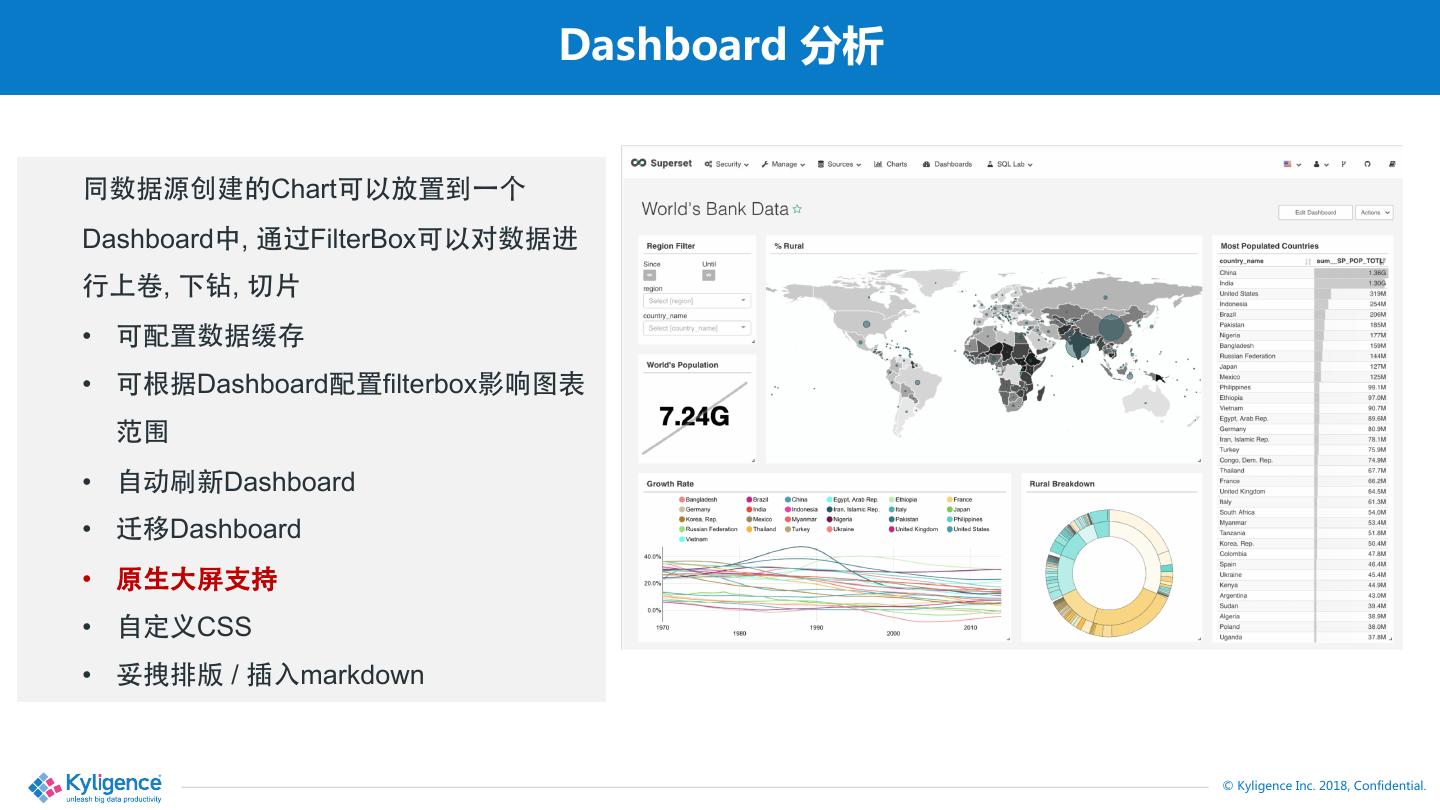Image resolution: width=1440 pixels, height=810 pixels.
Task: Toggle the Until date filter button
Action: coord(709,275)
